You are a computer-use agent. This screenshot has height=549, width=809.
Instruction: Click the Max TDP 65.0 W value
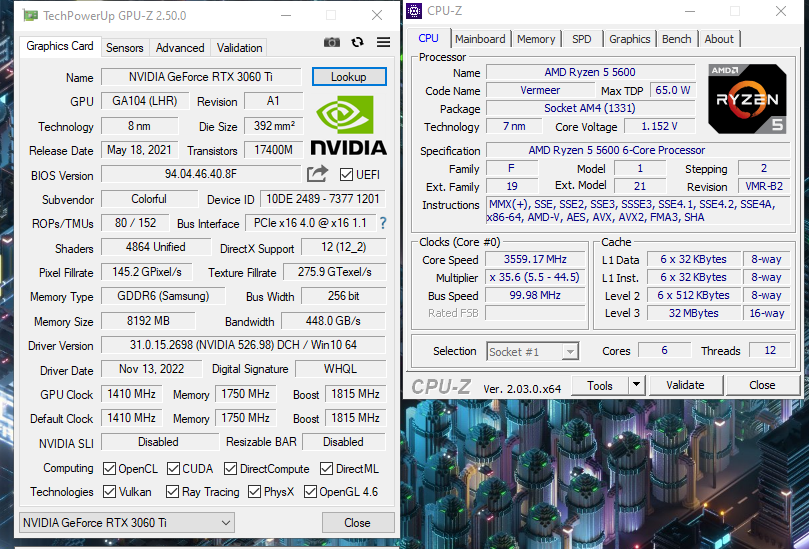tap(673, 90)
